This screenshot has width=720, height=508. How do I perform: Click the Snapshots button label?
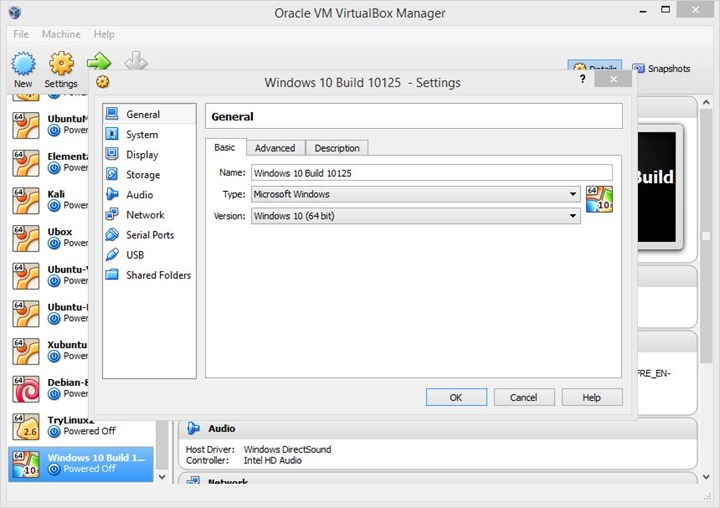click(x=669, y=69)
